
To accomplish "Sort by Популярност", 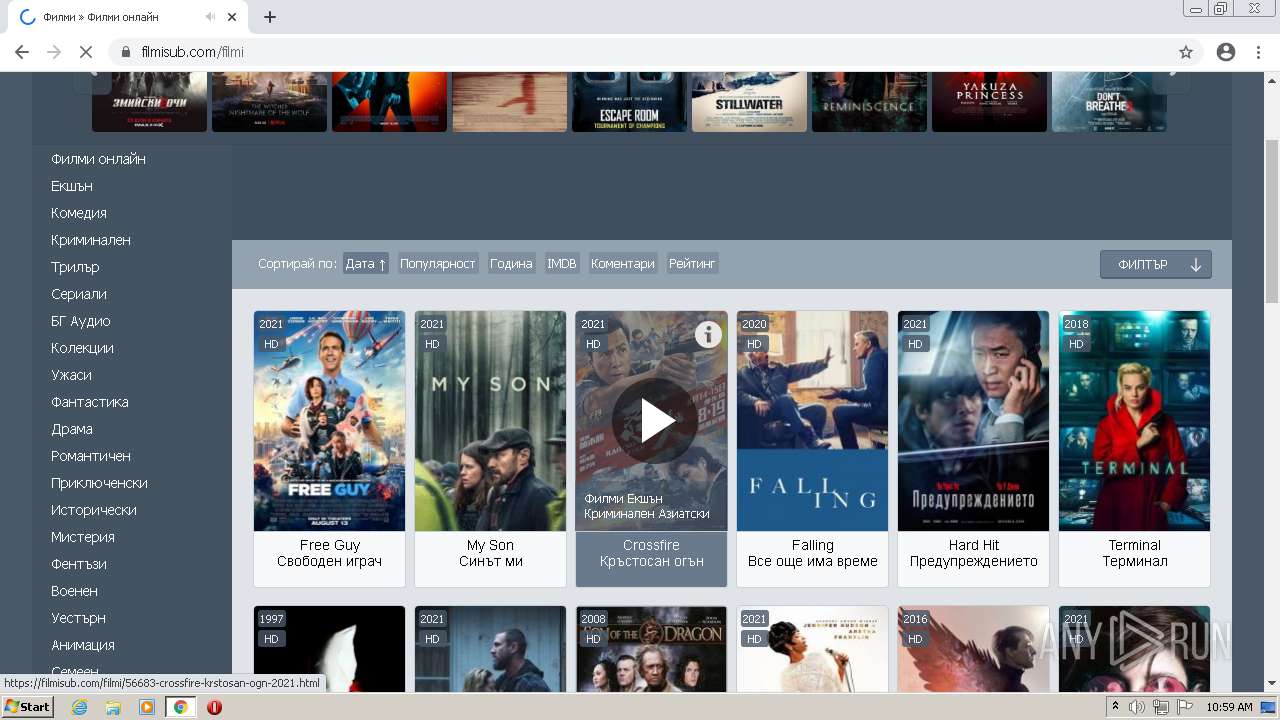I will (438, 264).
